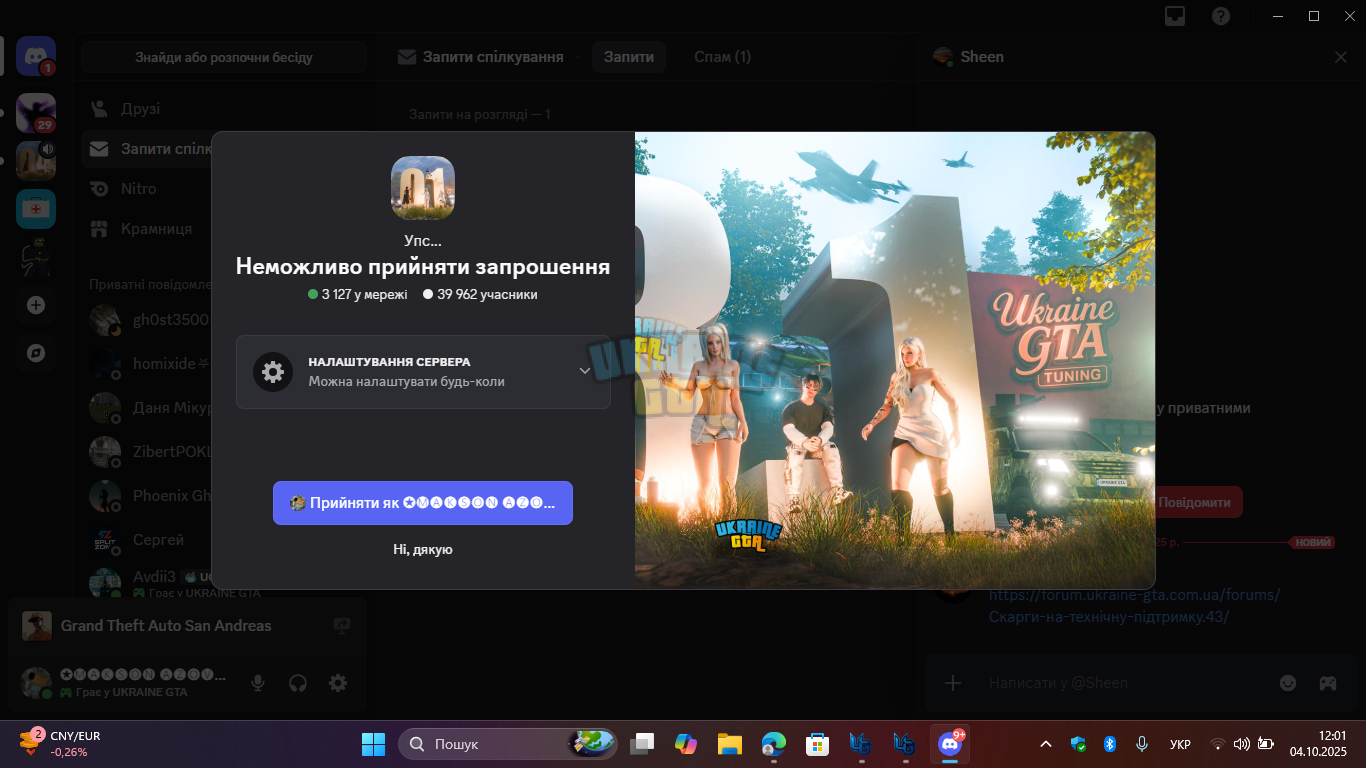Open server discovery compass icon

(x=36, y=353)
